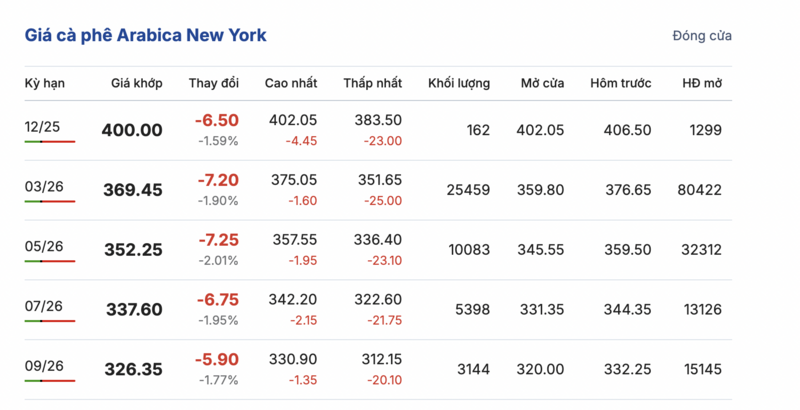The height and width of the screenshot is (410, 800).
Task: Sort by the "Giá khớp" column header
Action: coord(136,82)
